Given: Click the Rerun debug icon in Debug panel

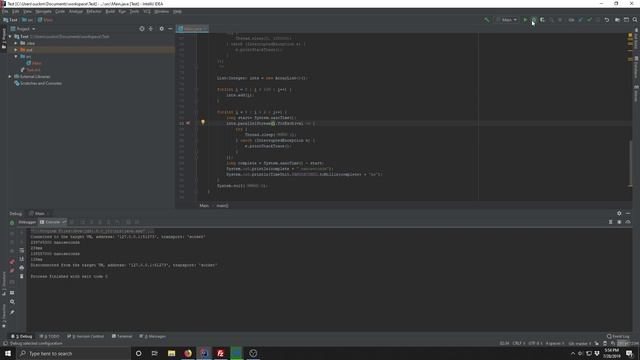Looking at the screenshot, I should pos(12,222).
